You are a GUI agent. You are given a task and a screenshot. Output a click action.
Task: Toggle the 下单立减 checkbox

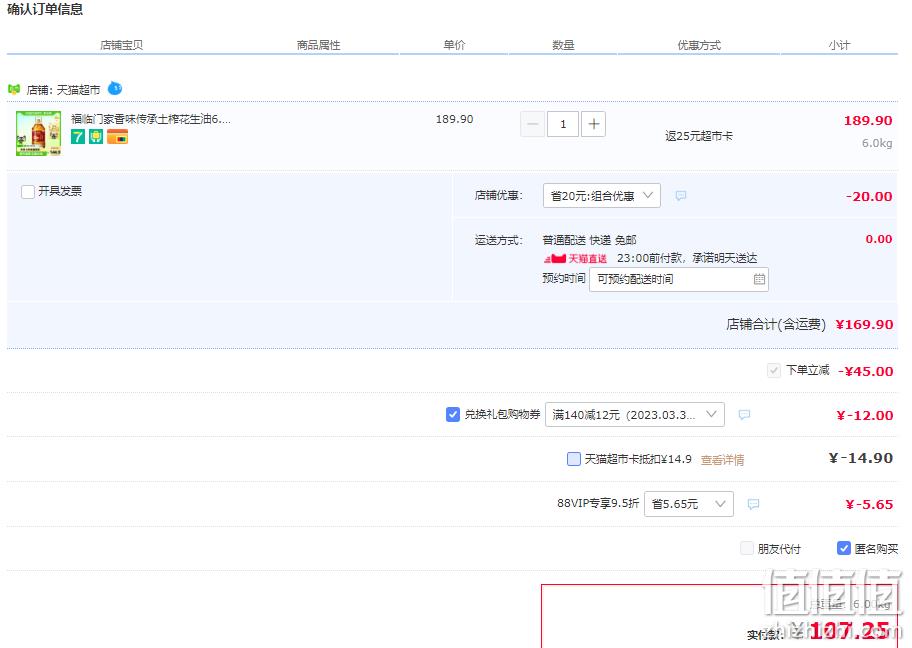774,371
